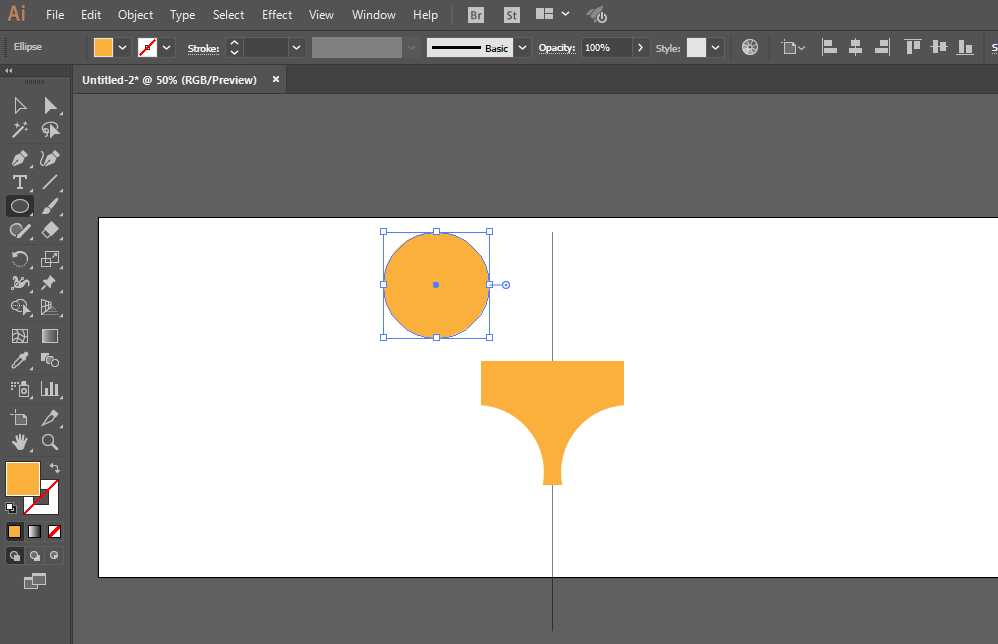Select the Type tool
Viewport: 998px width, 644px height.
tap(19, 182)
